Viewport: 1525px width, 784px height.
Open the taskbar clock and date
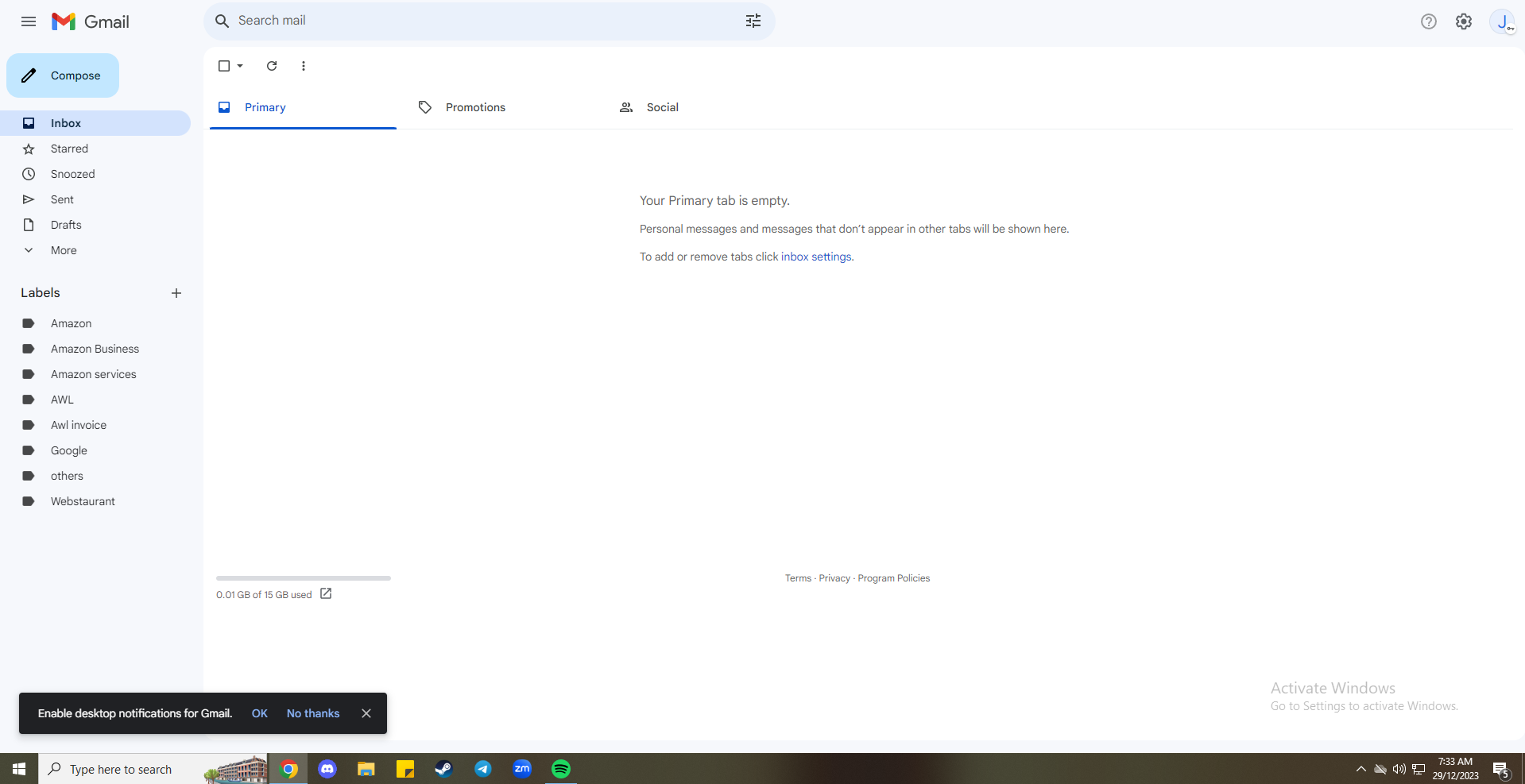(x=1455, y=769)
